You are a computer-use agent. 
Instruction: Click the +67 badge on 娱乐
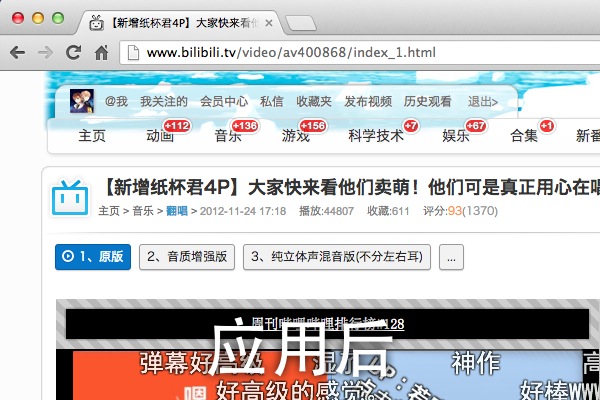coord(476,126)
